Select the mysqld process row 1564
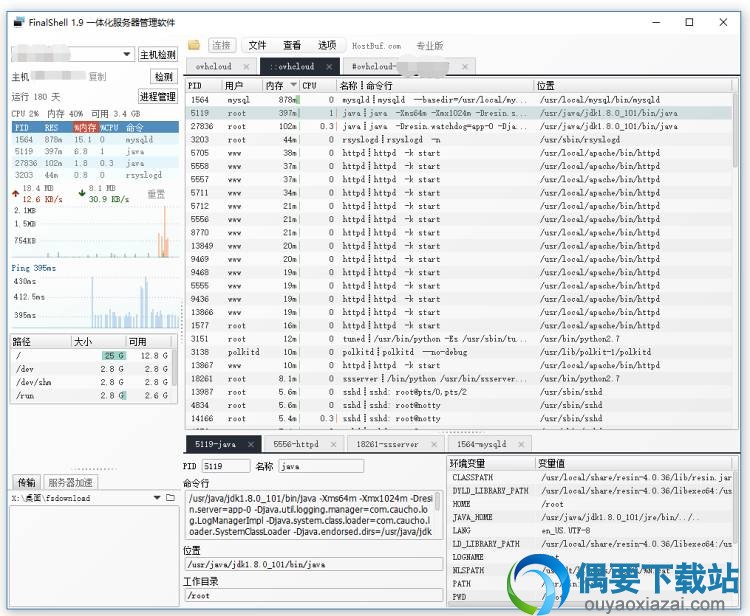This screenshot has width=750, height=616. pos(458,99)
